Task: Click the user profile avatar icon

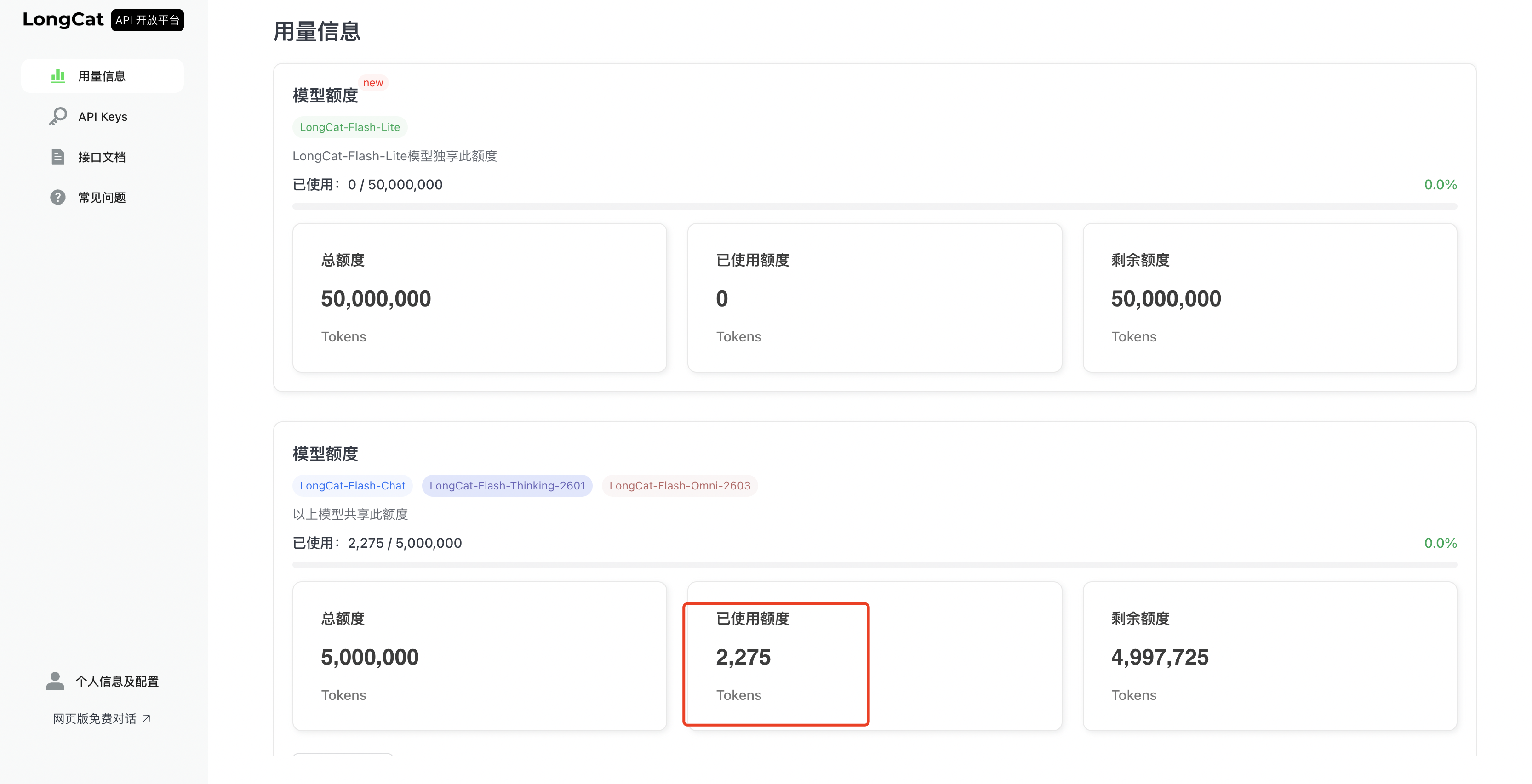Action: click(x=55, y=681)
